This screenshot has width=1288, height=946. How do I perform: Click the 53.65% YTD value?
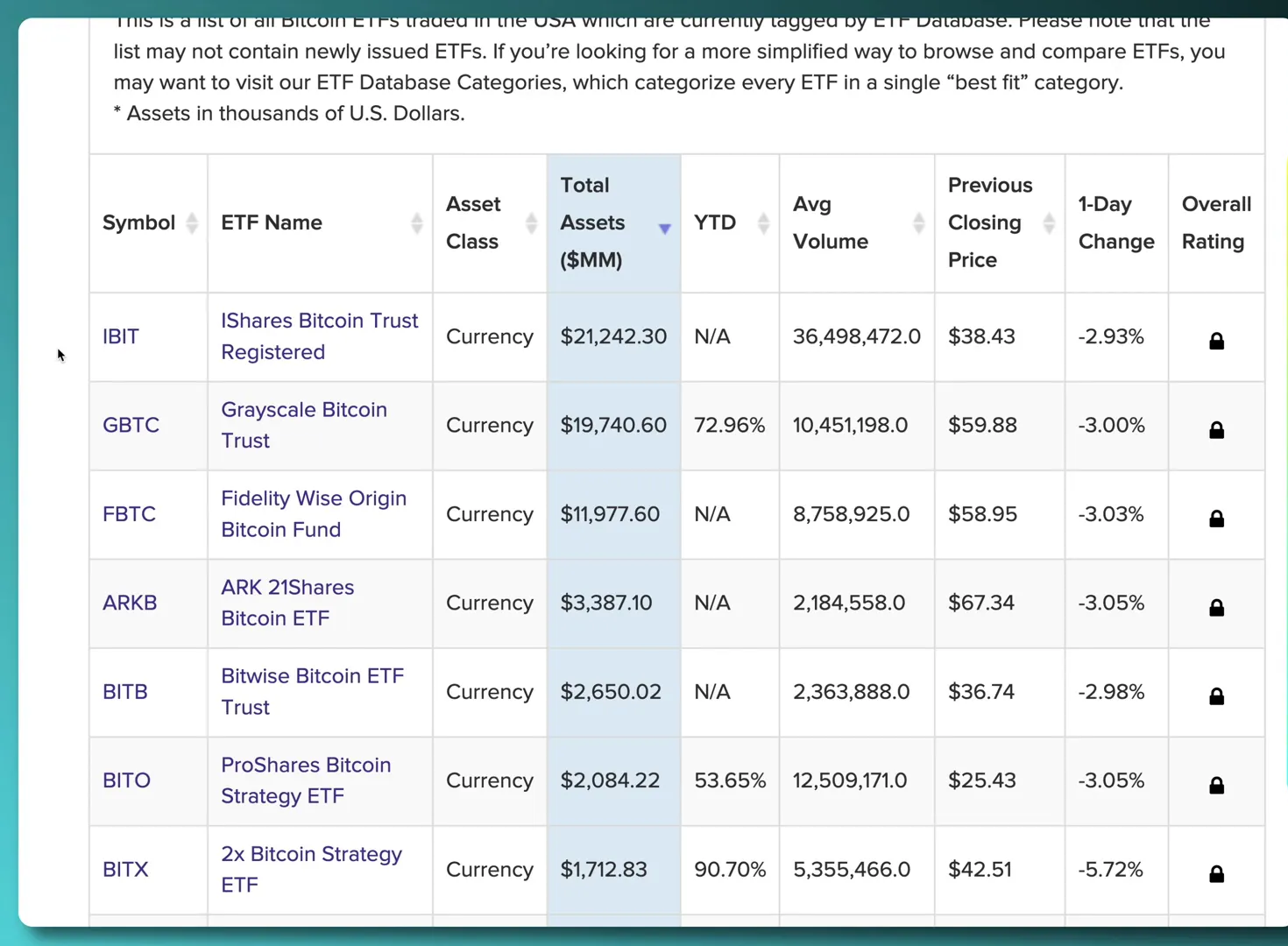[730, 780]
